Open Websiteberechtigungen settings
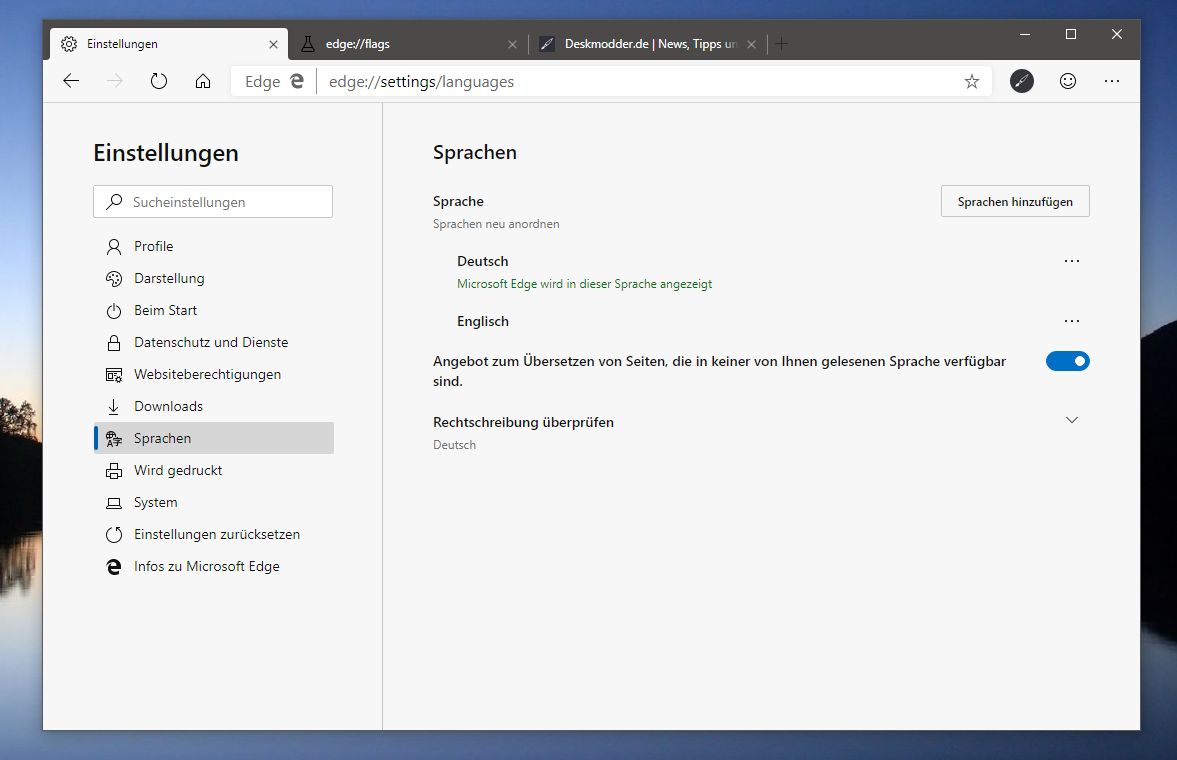 214,374
